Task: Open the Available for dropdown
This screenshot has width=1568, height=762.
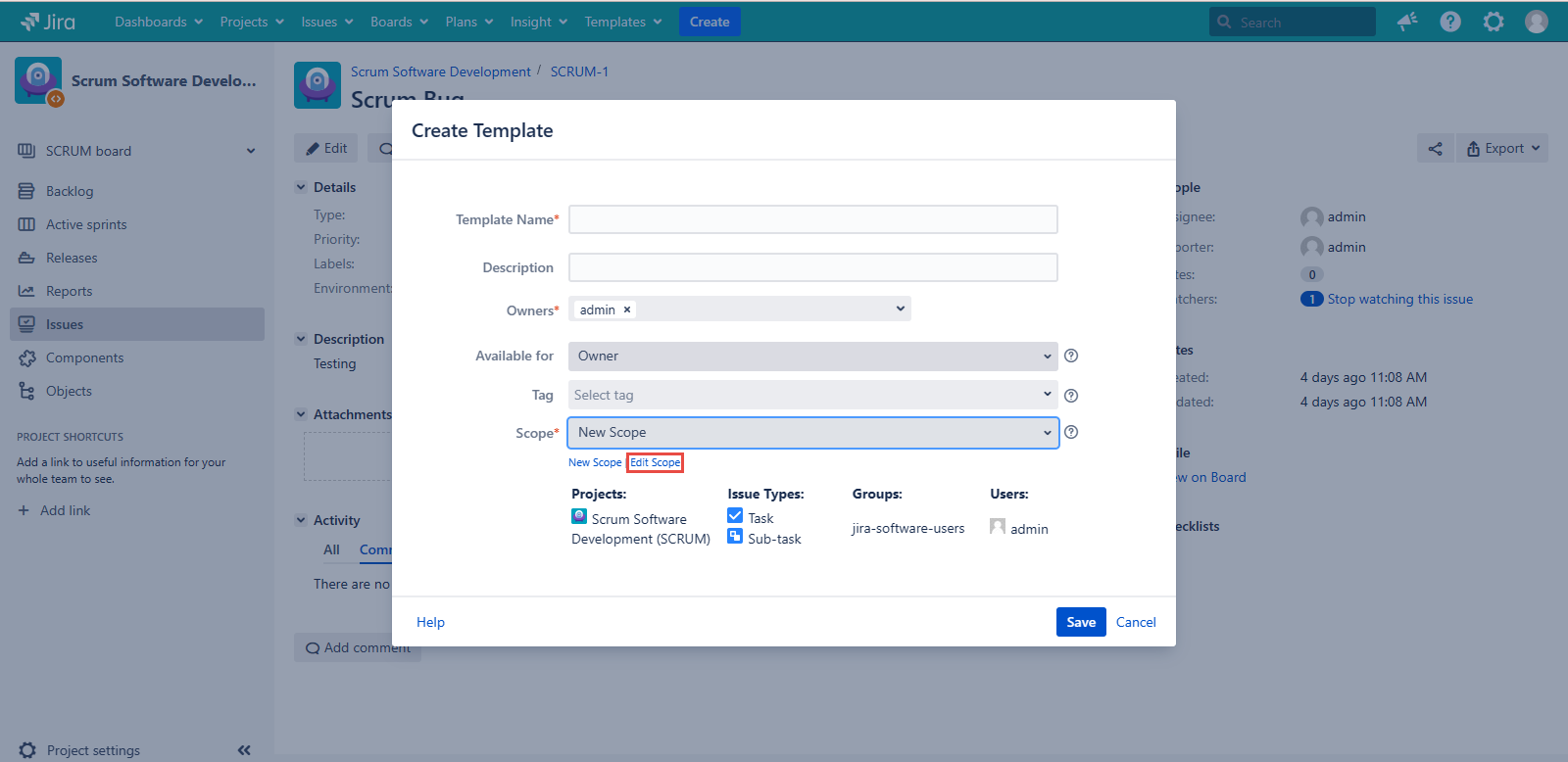Action: (x=812, y=357)
